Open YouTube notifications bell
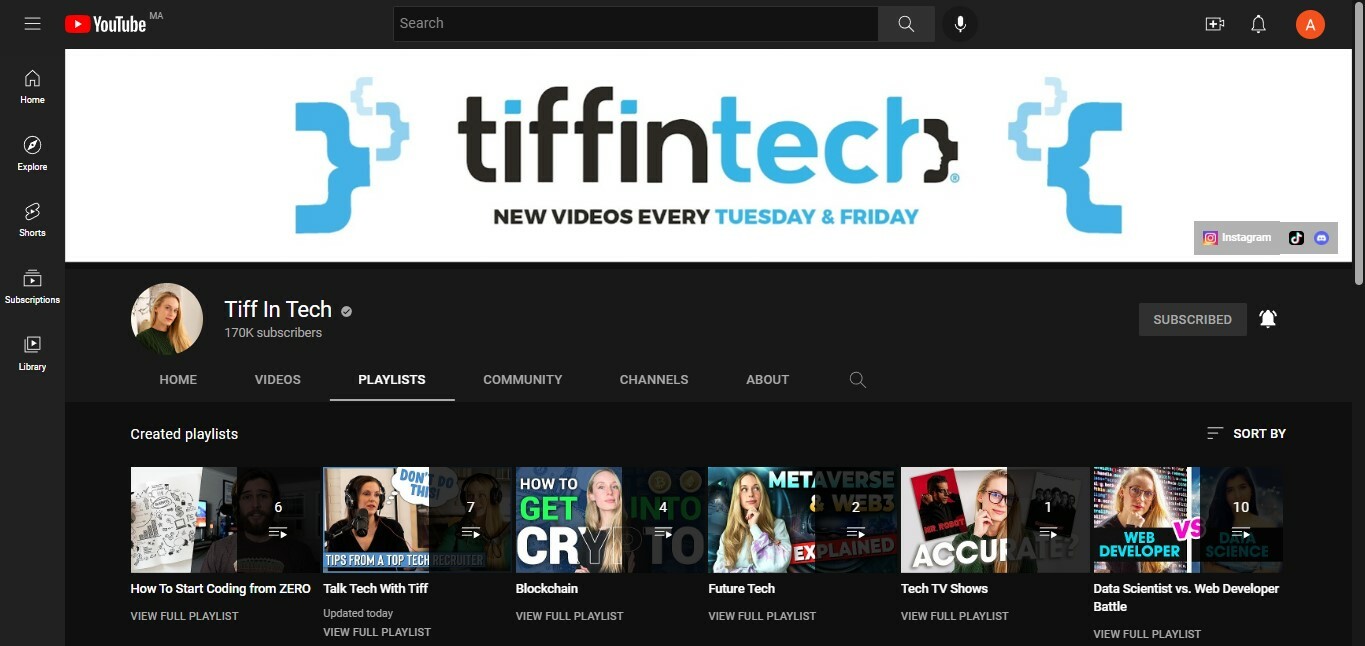Screen dimensions: 1365x646 click(x=1258, y=23)
